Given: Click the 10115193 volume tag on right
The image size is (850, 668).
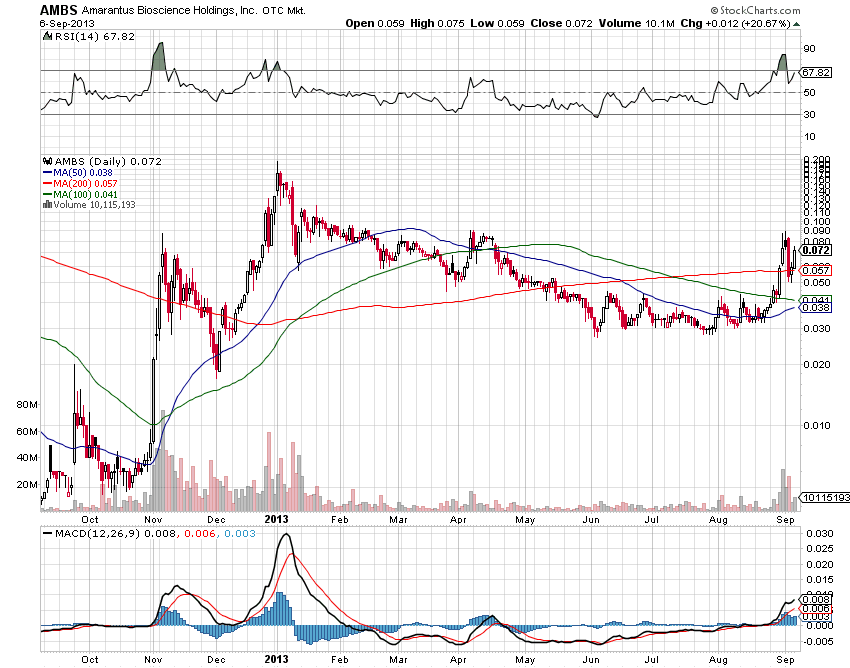Looking at the screenshot, I should [826, 497].
